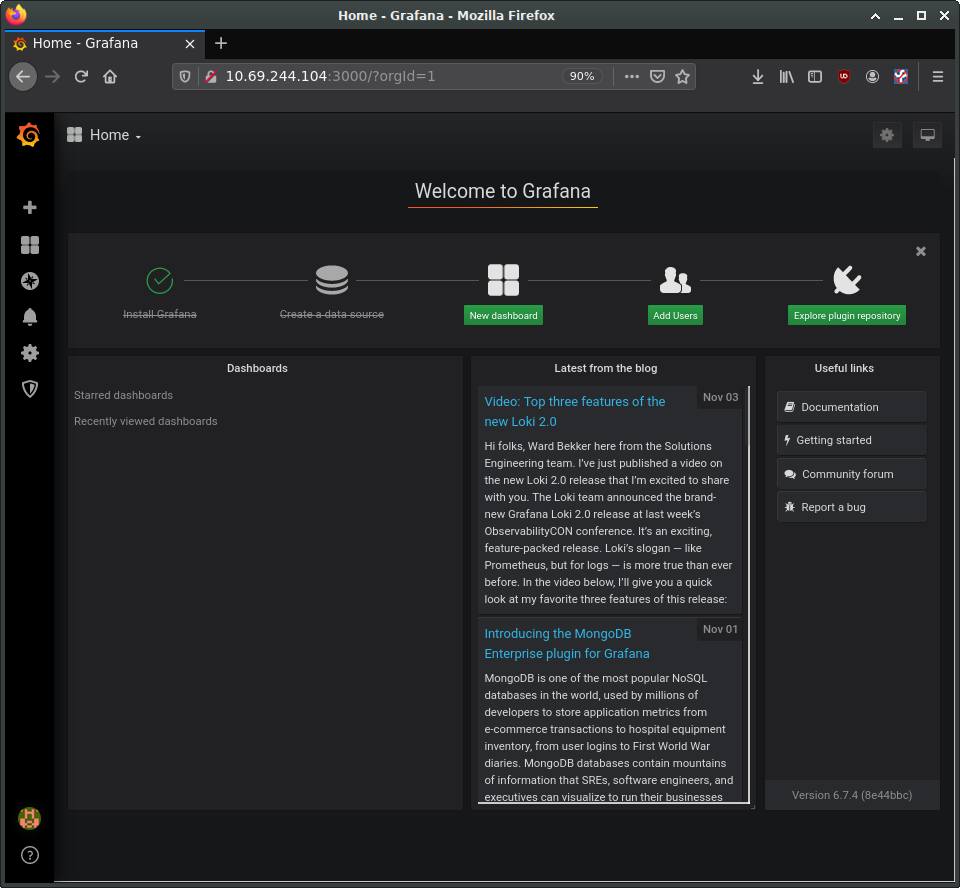Toggle Firefox sidebar view

[x=815, y=77]
